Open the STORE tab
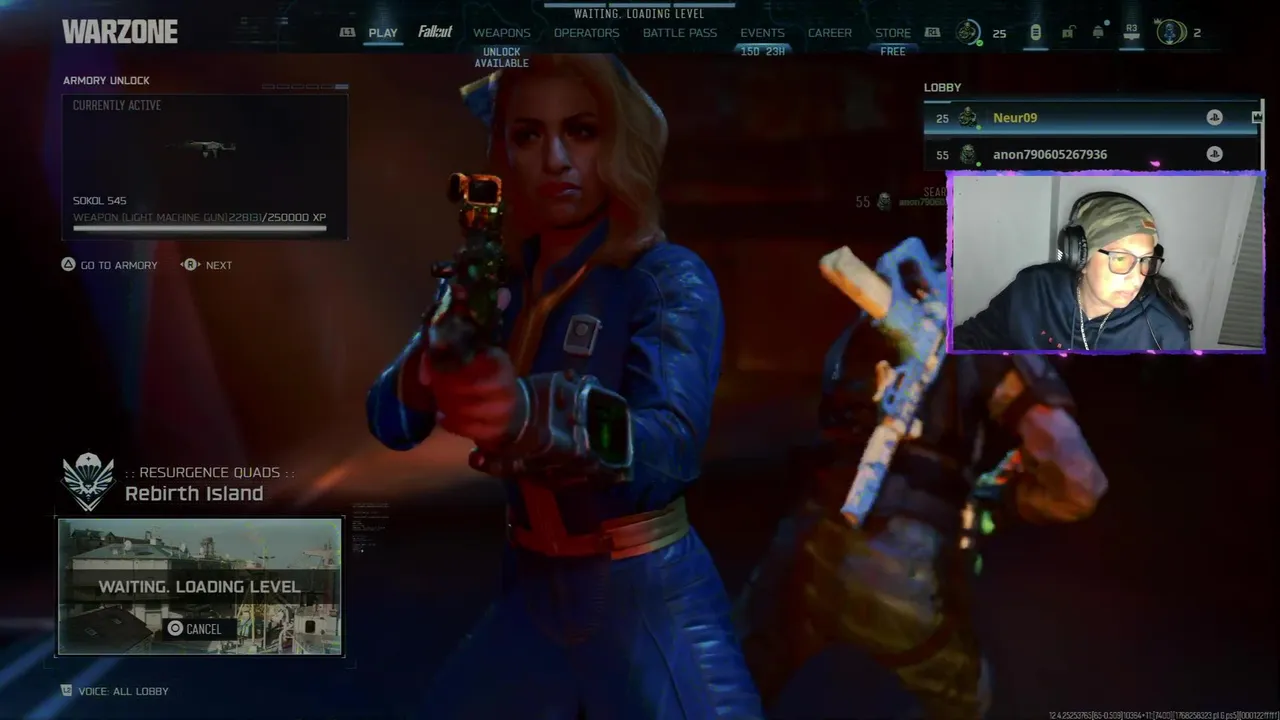1280x720 pixels. coord(893,33)
